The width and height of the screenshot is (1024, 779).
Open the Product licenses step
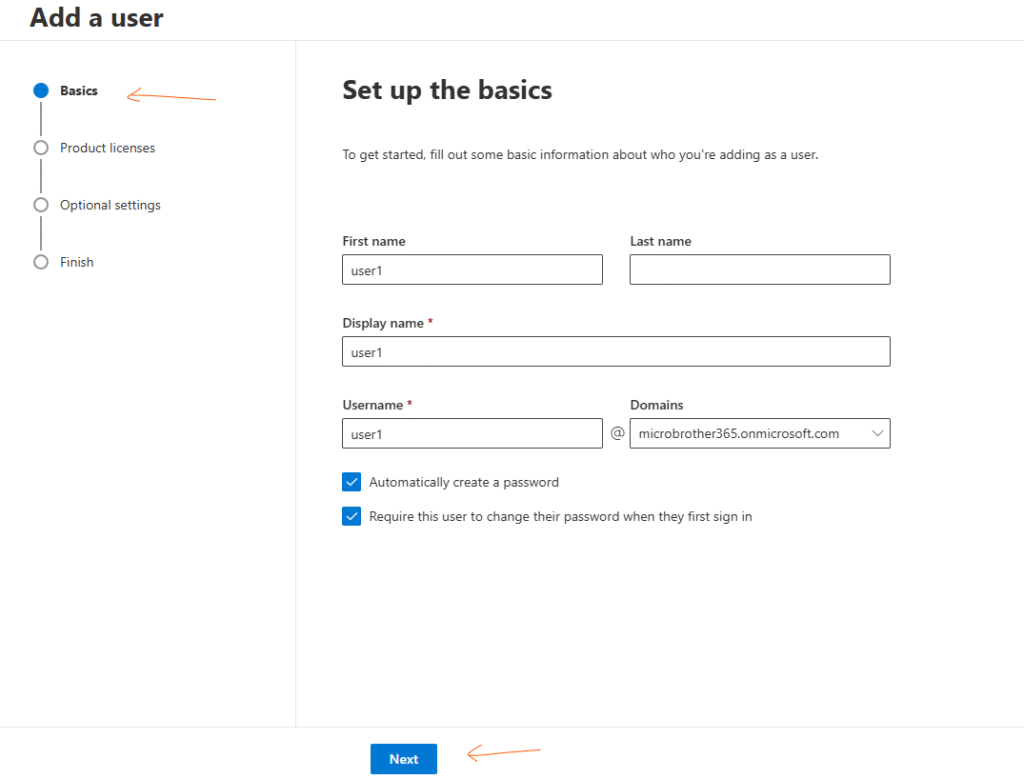coord(107,148)
